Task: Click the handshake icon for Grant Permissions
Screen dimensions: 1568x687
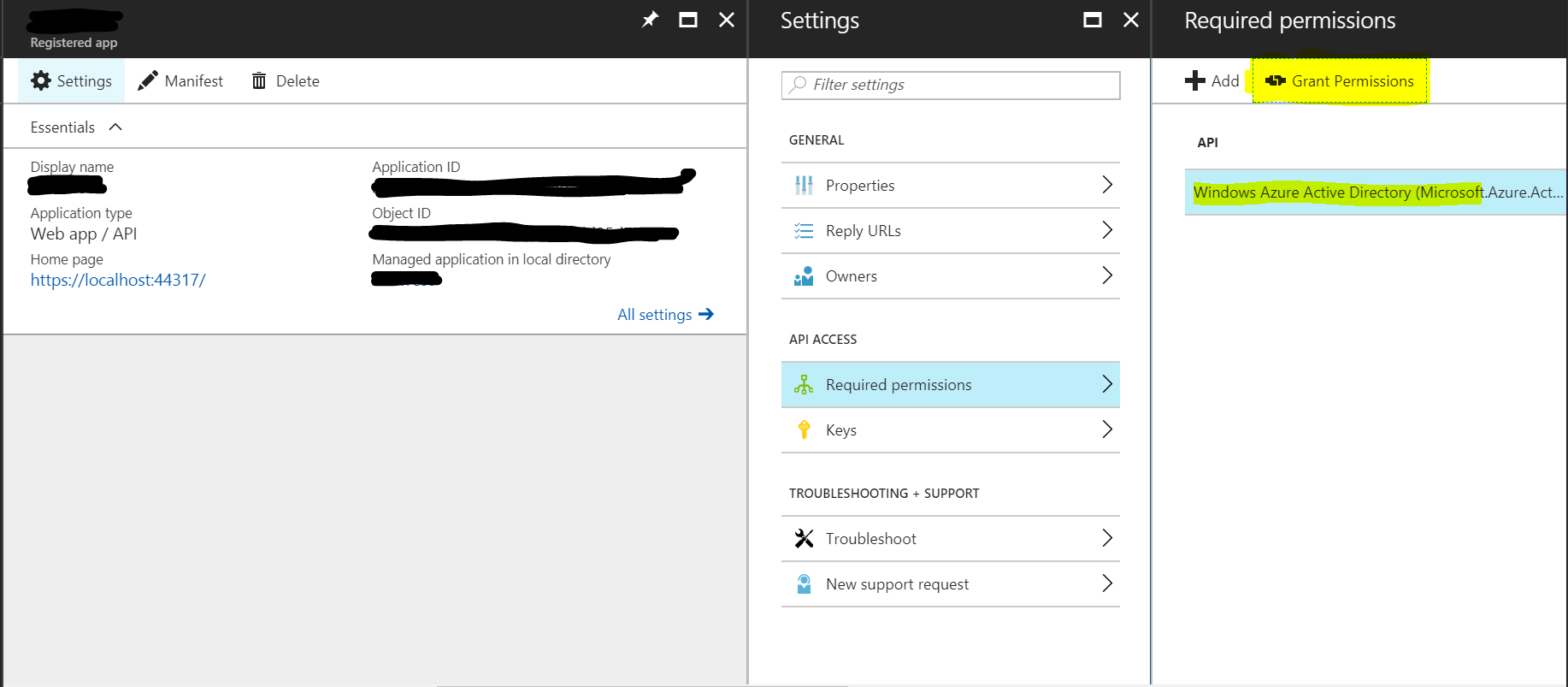Action: (1276, 80)
